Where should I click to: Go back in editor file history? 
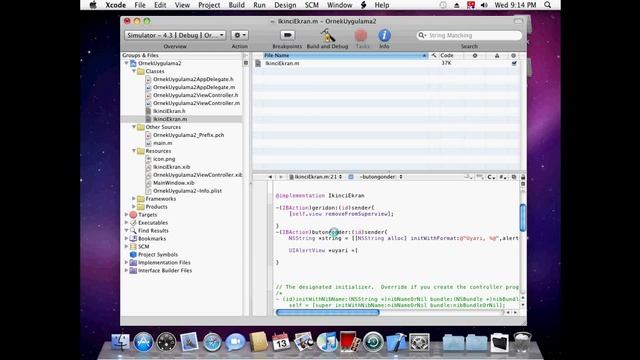tap(270, 177)
